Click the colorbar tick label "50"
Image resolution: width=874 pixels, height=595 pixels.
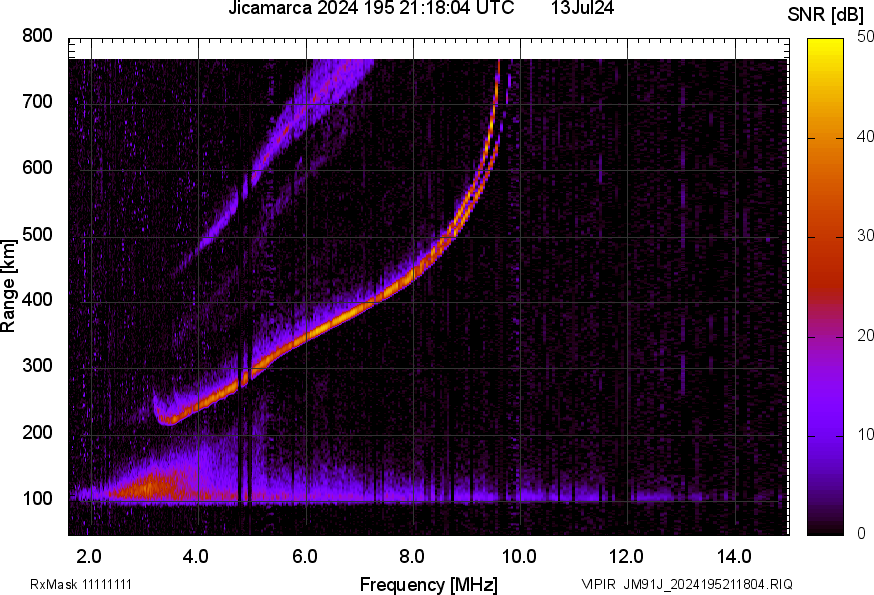click(x=865, y=37)
